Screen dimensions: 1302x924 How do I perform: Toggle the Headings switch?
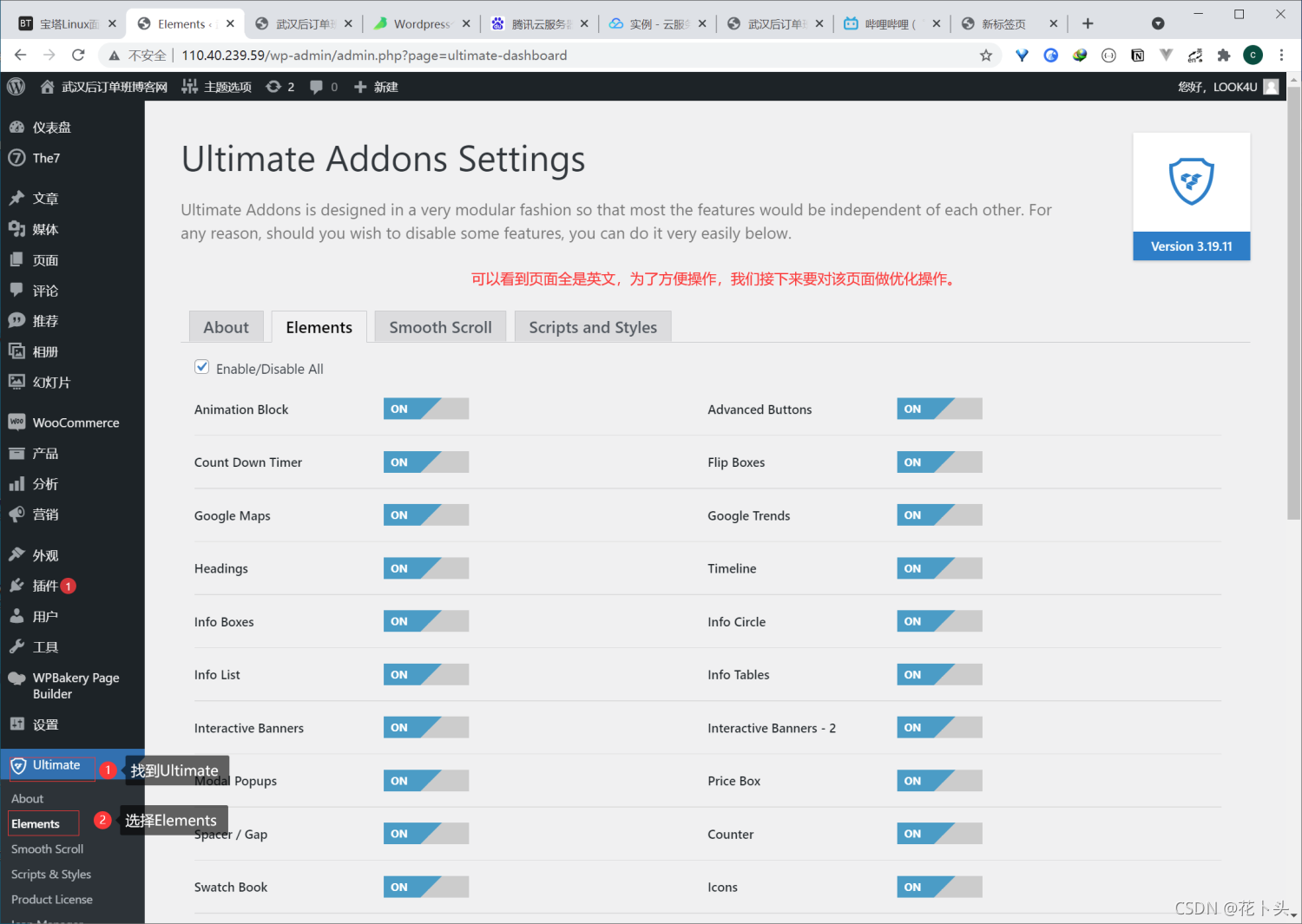point(426,568)
